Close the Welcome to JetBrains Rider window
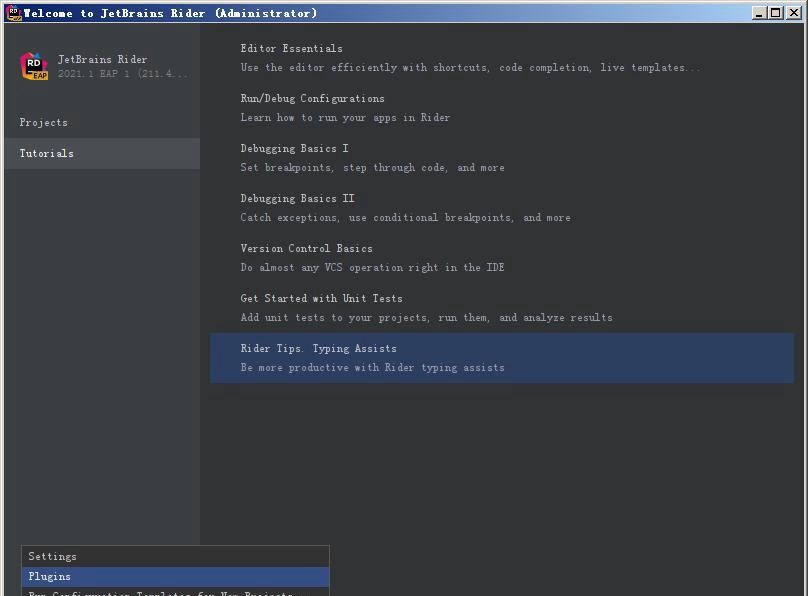Viewport: 808px width, 596px height. (x=794, y=13)
